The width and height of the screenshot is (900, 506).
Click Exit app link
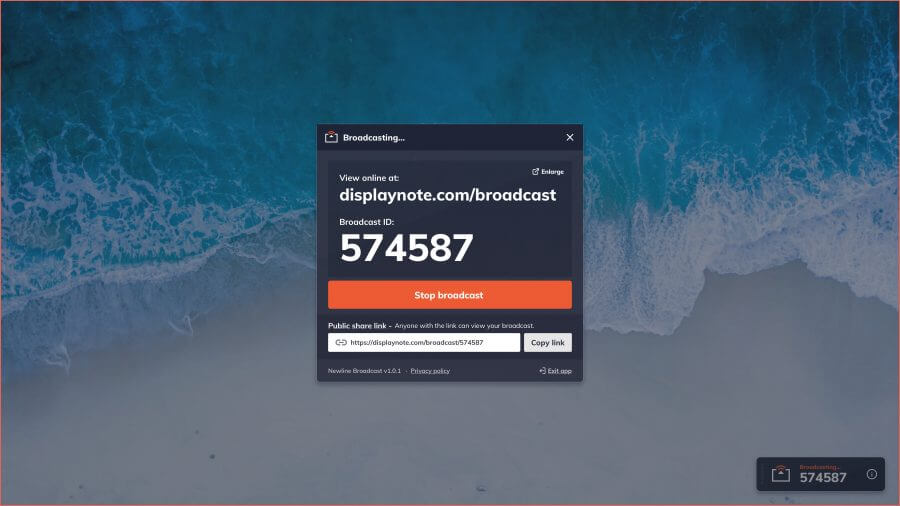[x=555, y=371]
